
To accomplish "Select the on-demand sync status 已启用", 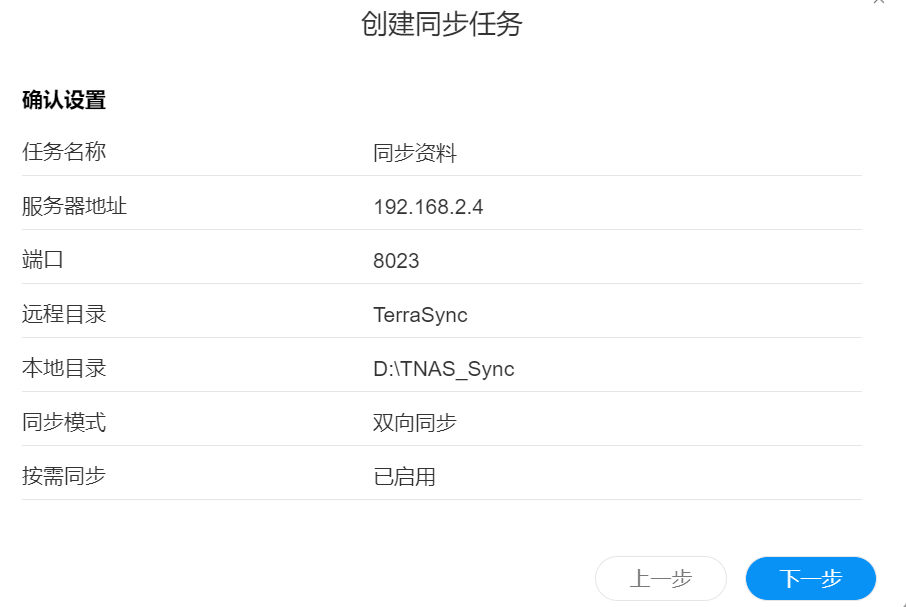I will [404, 477].
